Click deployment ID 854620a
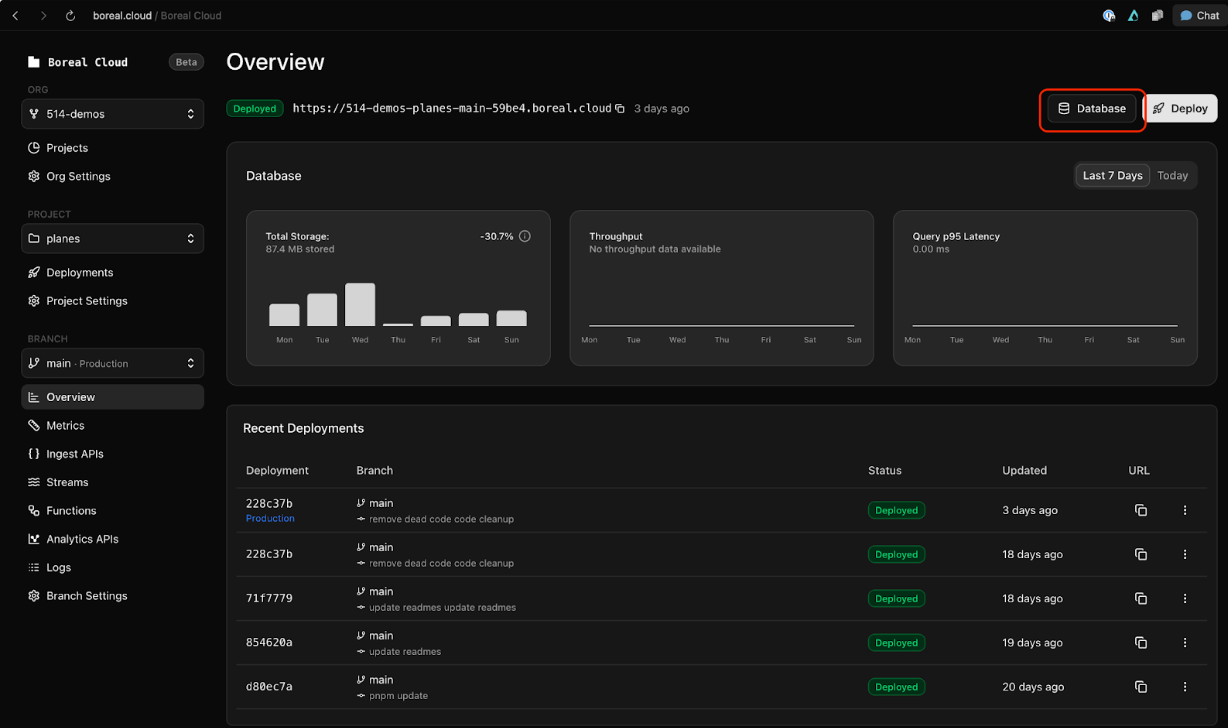 [269, 642]
